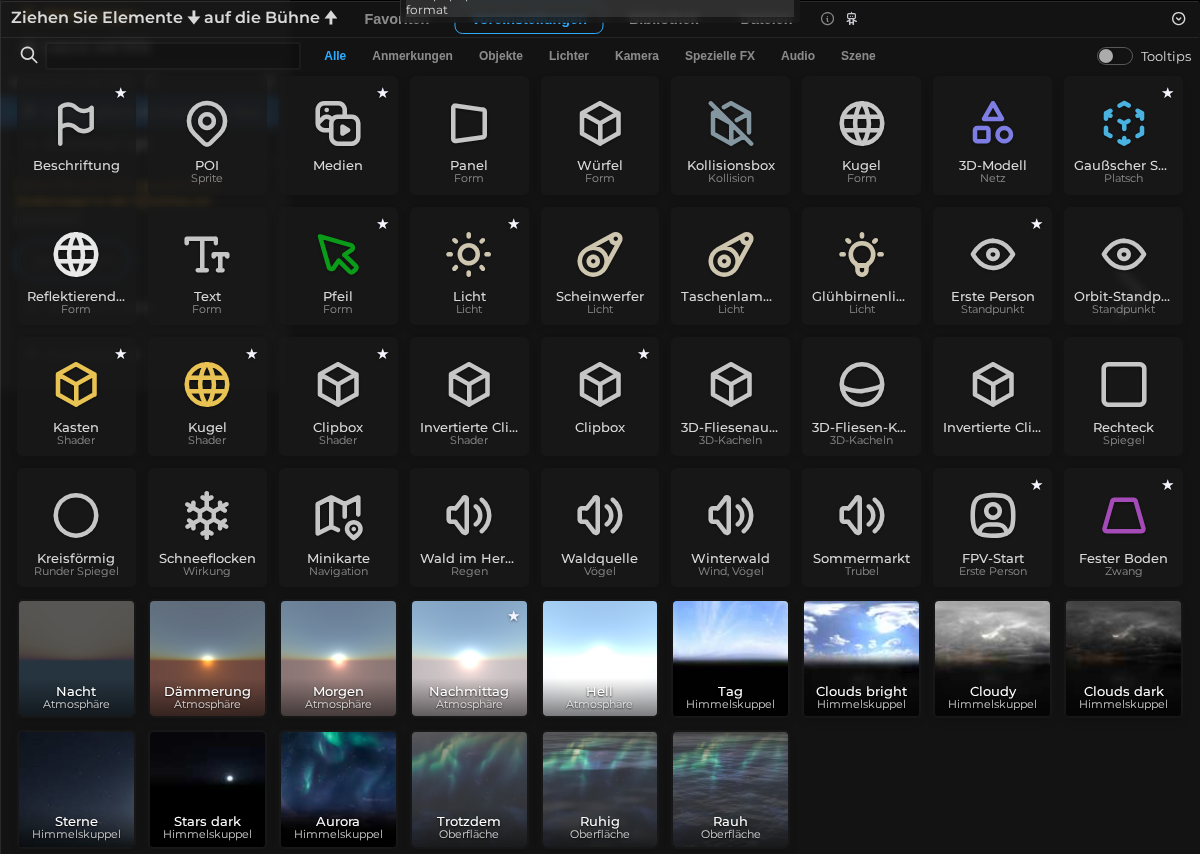Viewport: 1200px width, 854px height.
Task: Select the Scheinwerfer light element
Action: [x=600, y=266]
